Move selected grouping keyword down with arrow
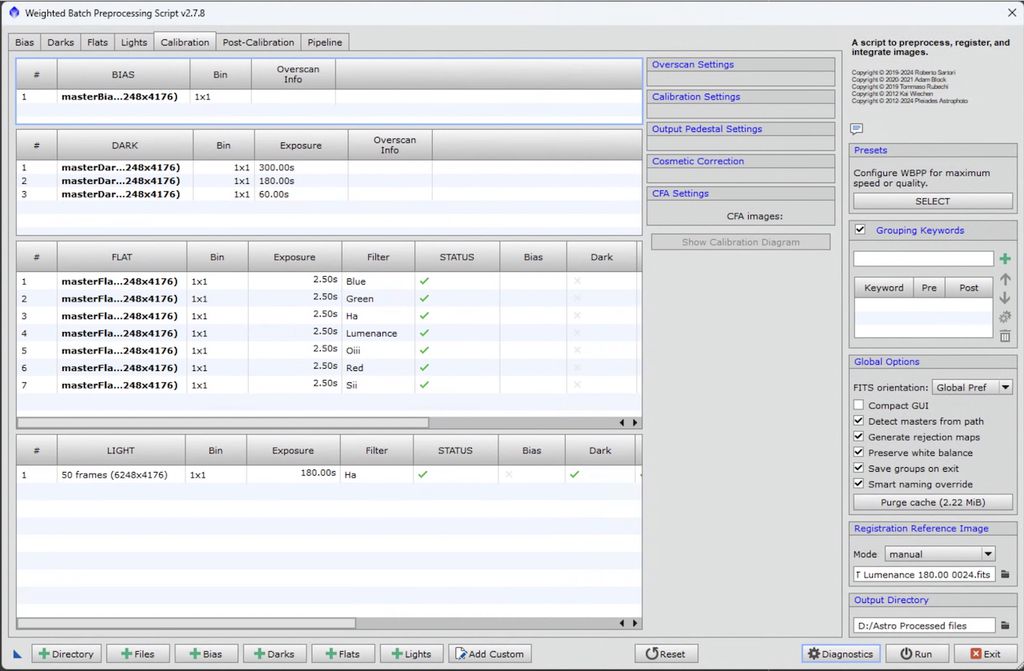 [1004, 298]
